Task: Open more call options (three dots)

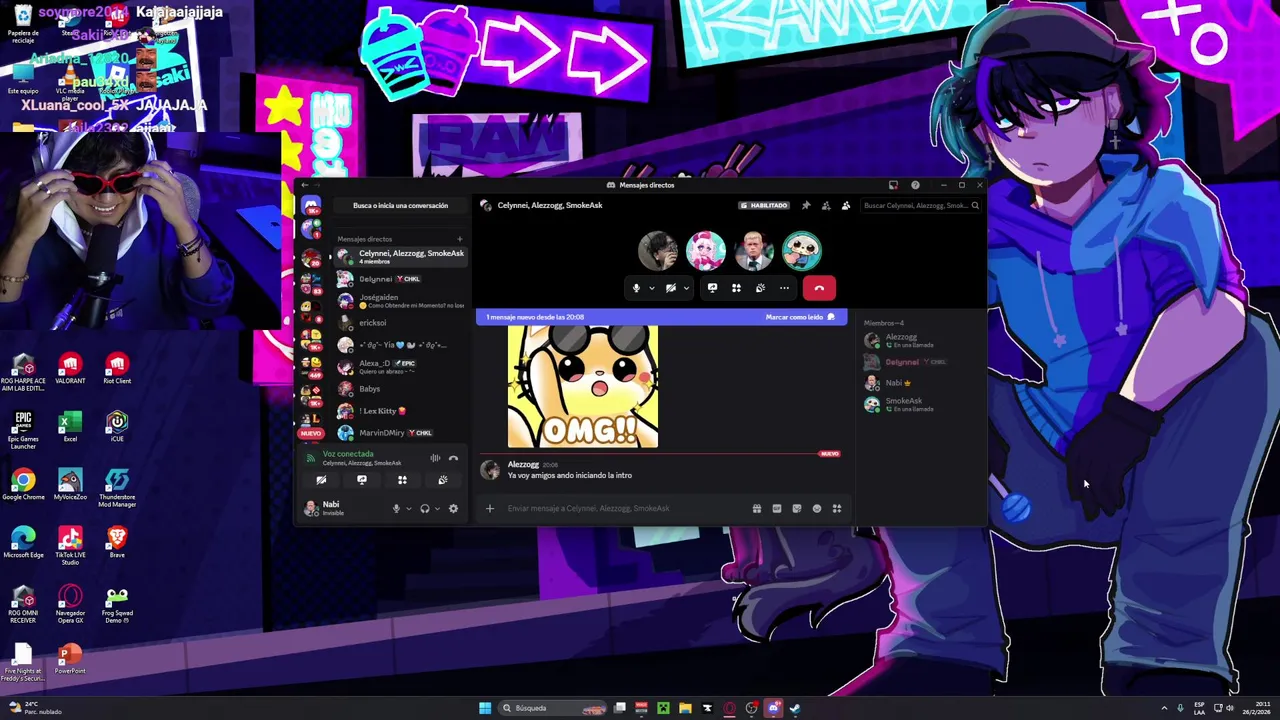Action: pos(784,288)
